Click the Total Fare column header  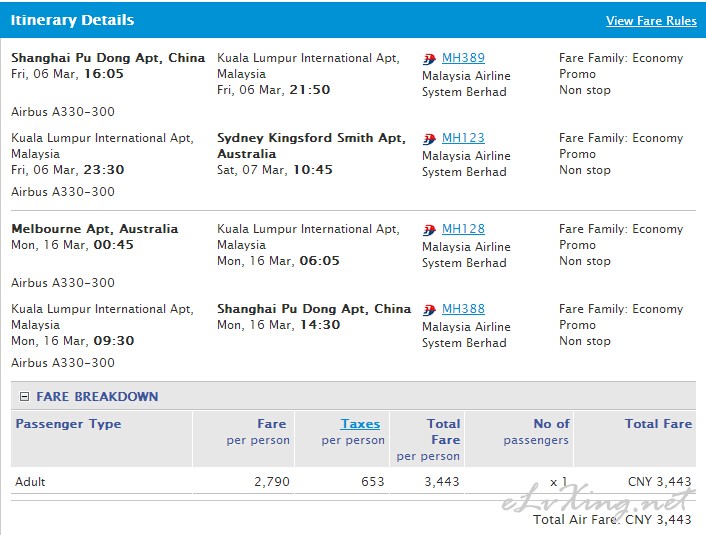658,424
